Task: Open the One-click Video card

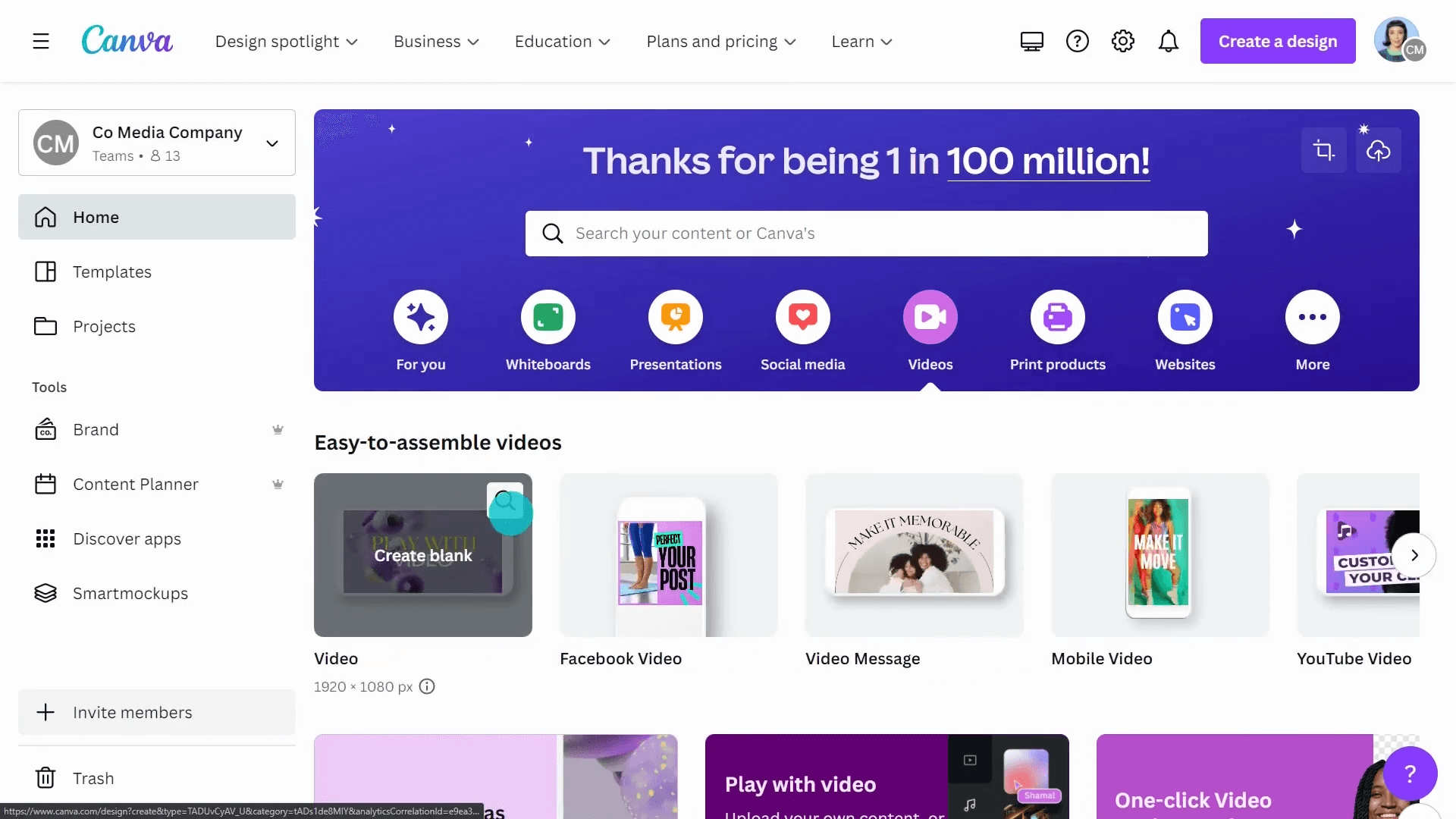Action: (1258, 777)
